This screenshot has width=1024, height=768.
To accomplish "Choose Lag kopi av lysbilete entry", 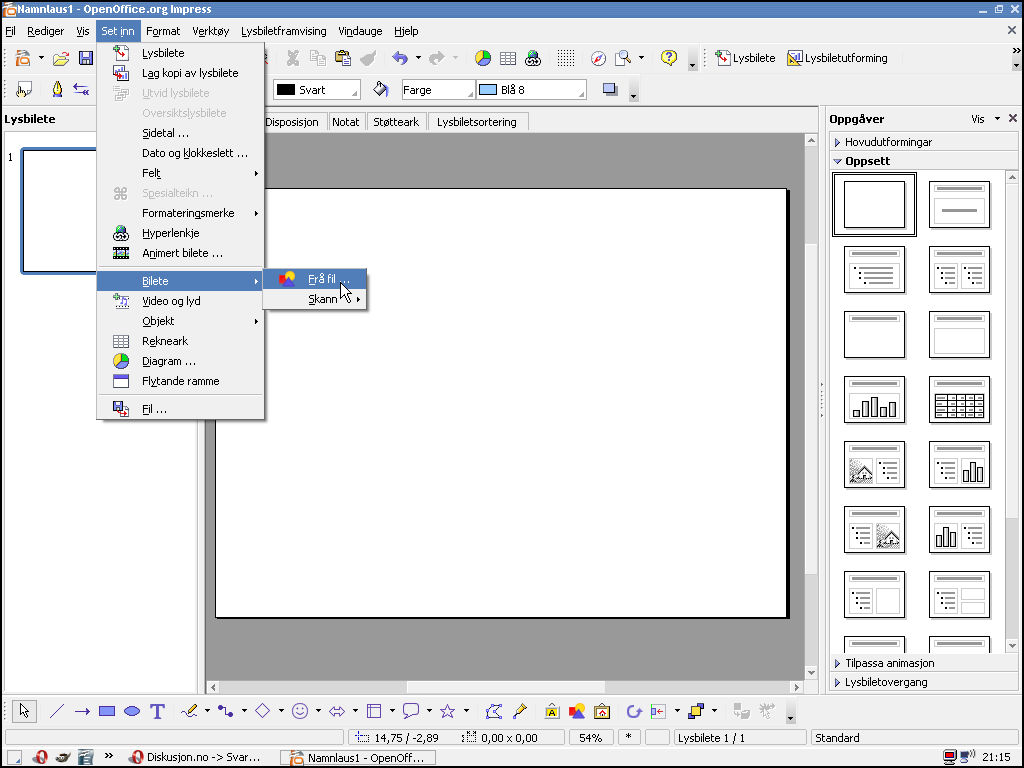I will click(180, 73).
